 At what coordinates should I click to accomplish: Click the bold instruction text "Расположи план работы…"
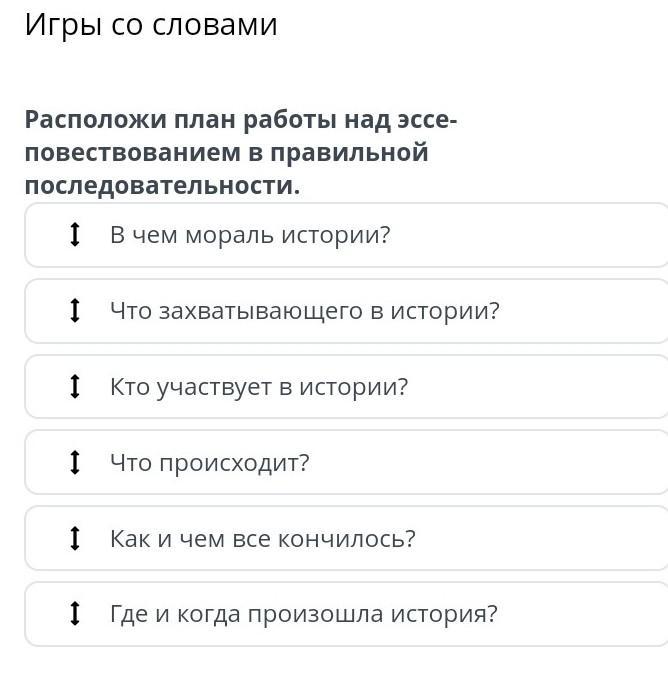tap(240, 153)
